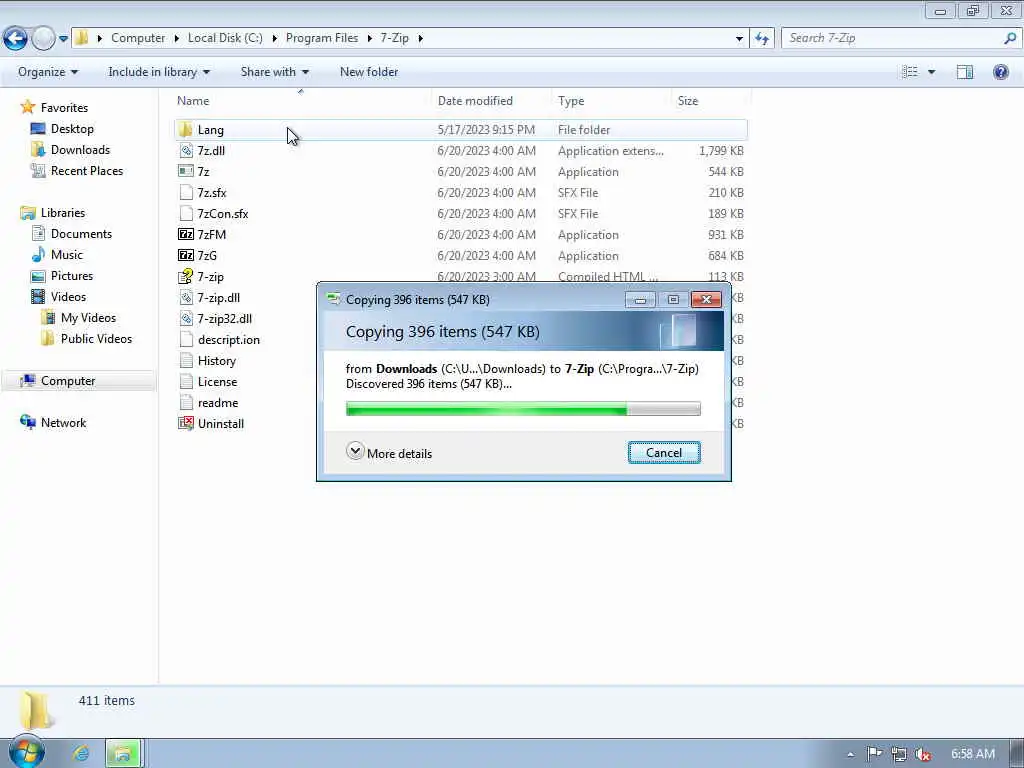Click the Change your view icon
Viewport: 1024px width, 768px height.
pyautogui.click(x=910, y=72)
